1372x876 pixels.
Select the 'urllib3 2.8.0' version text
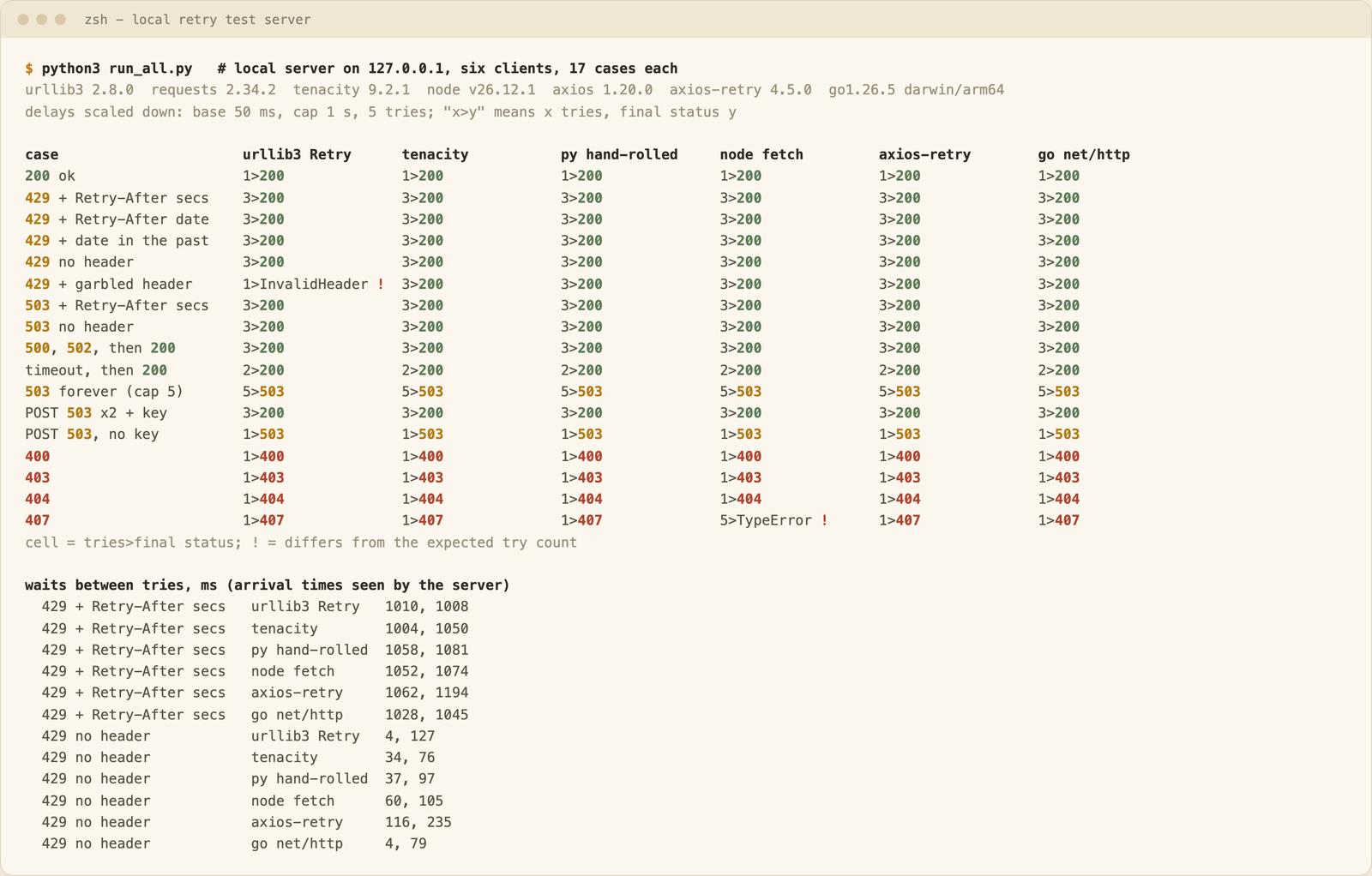click(79, 90)
